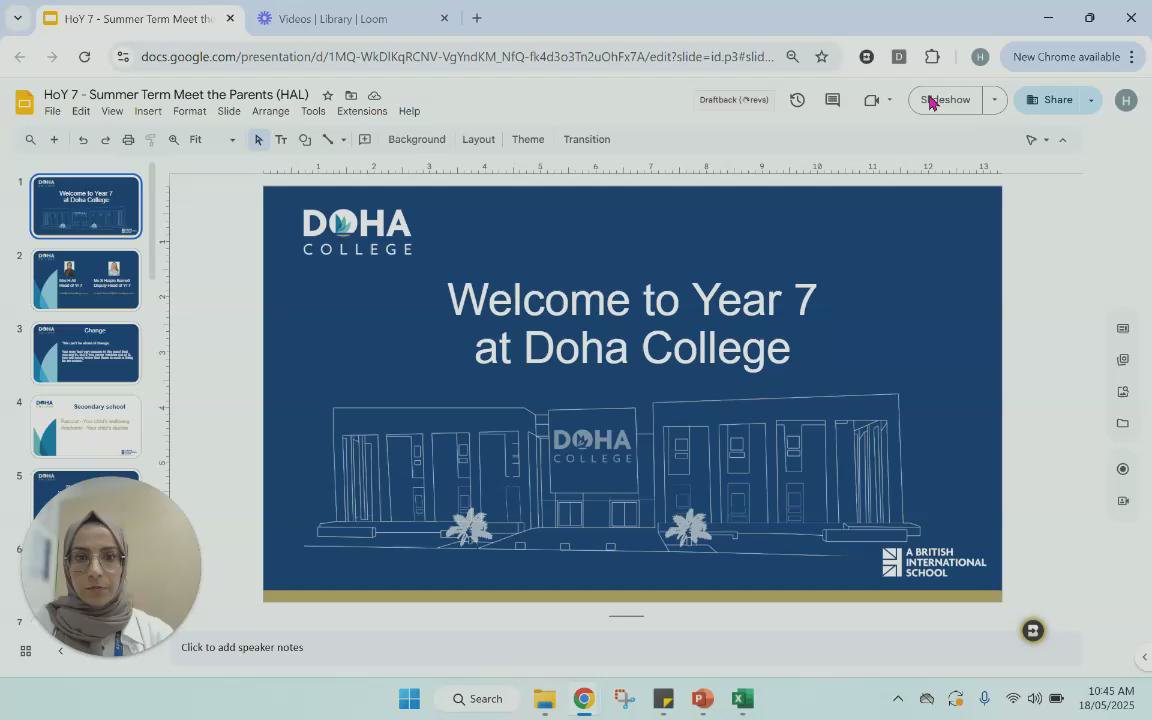Expand the Share options arrow
The width and height of the screenshot is (1152, 720).
point(1091,100)
